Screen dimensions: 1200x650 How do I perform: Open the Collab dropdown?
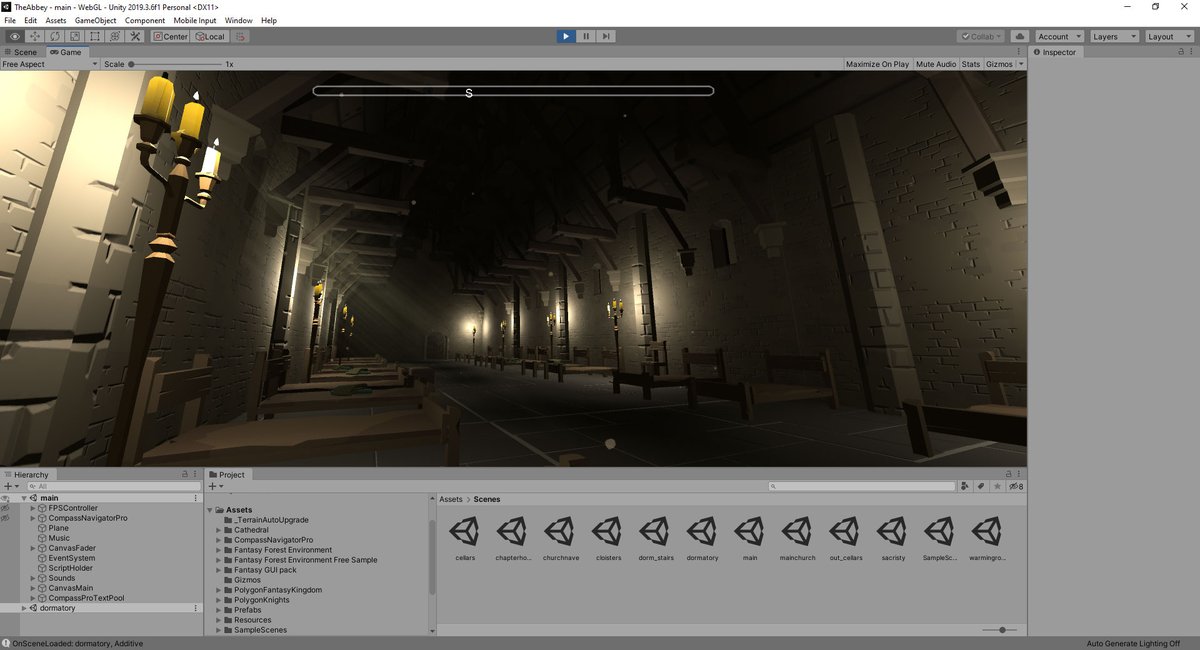tap(981, 36)
